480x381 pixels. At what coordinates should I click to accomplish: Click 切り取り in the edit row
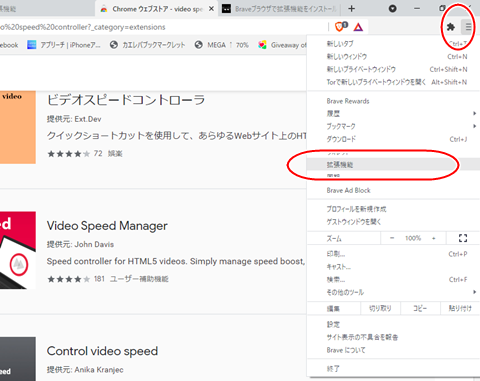(380, 309)
